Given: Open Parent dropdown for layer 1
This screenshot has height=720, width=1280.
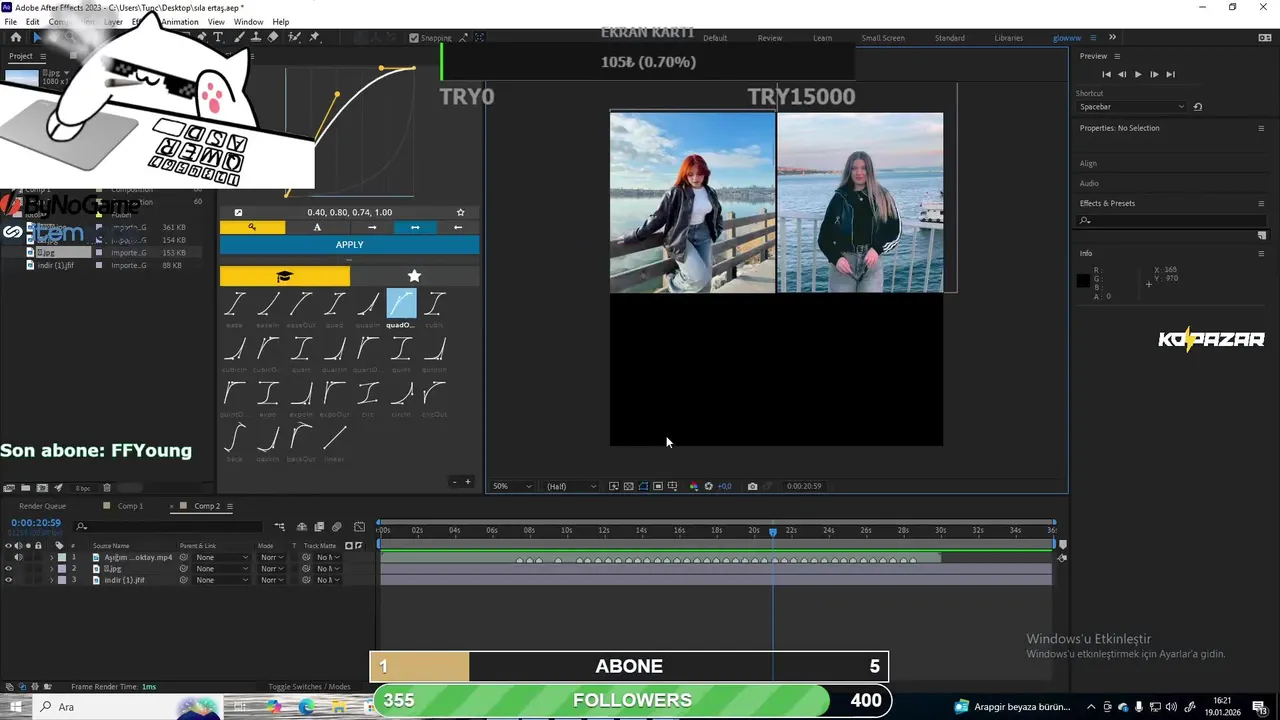Looking at the screenshot, I should [x=221, y=557].
